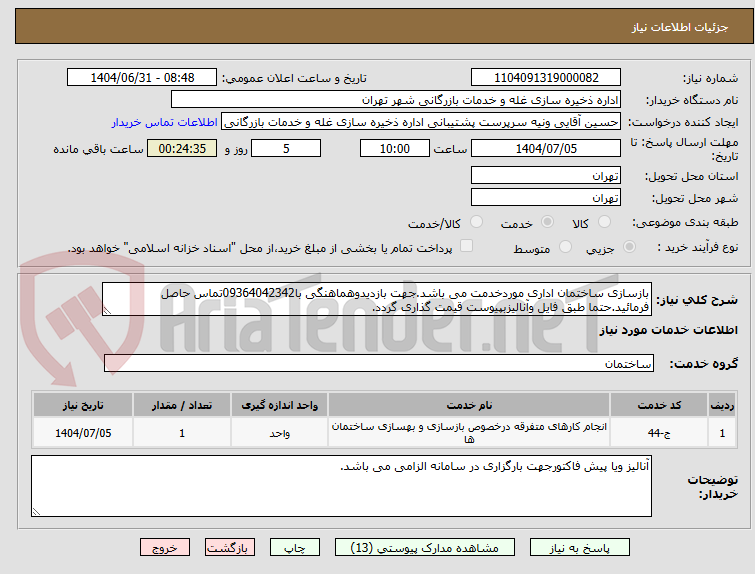Viewport: 755px width, 574px height.
Task: Click the unit cell واحد
Action: click(x=279, y=433)
